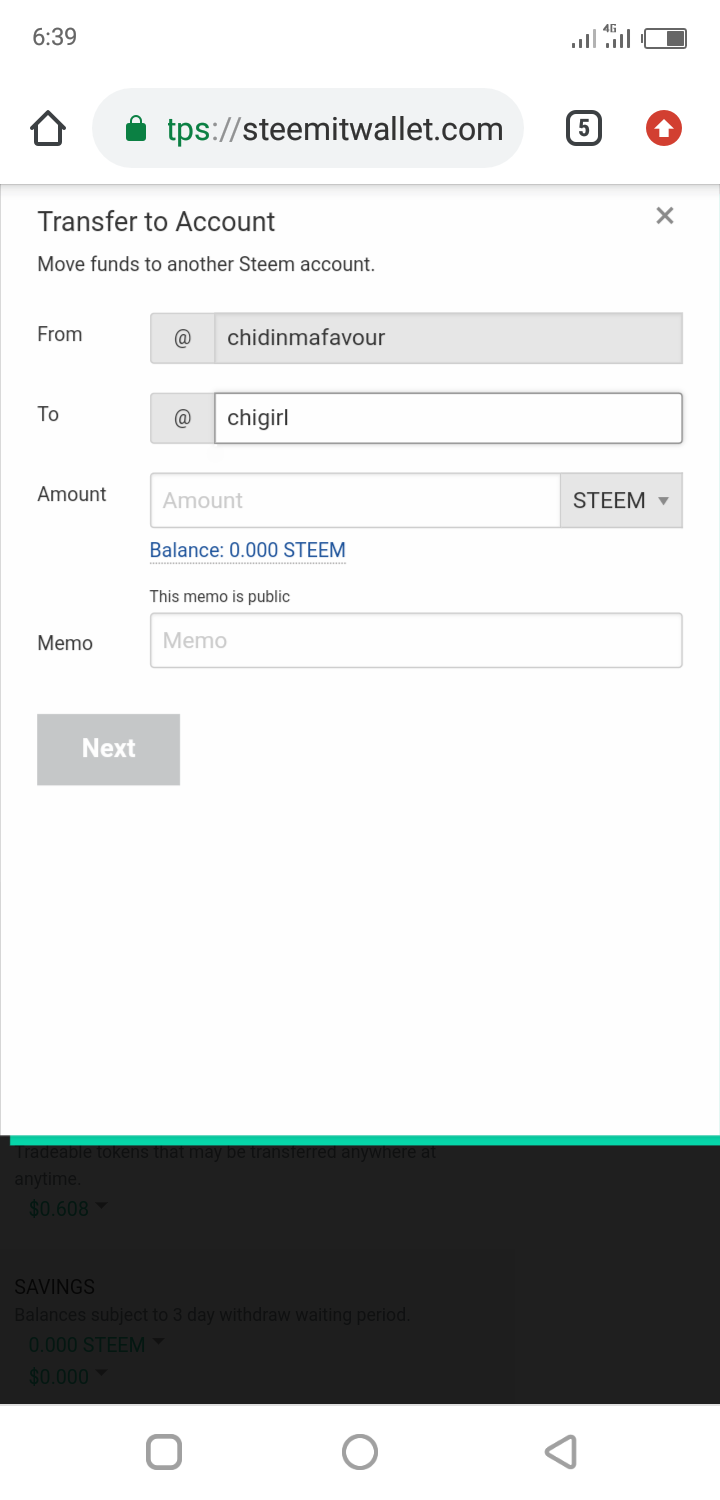720x1500 pixels.
Task: Click the Balance: 0.000 STEEM link
Action: (x=248, y=550)
